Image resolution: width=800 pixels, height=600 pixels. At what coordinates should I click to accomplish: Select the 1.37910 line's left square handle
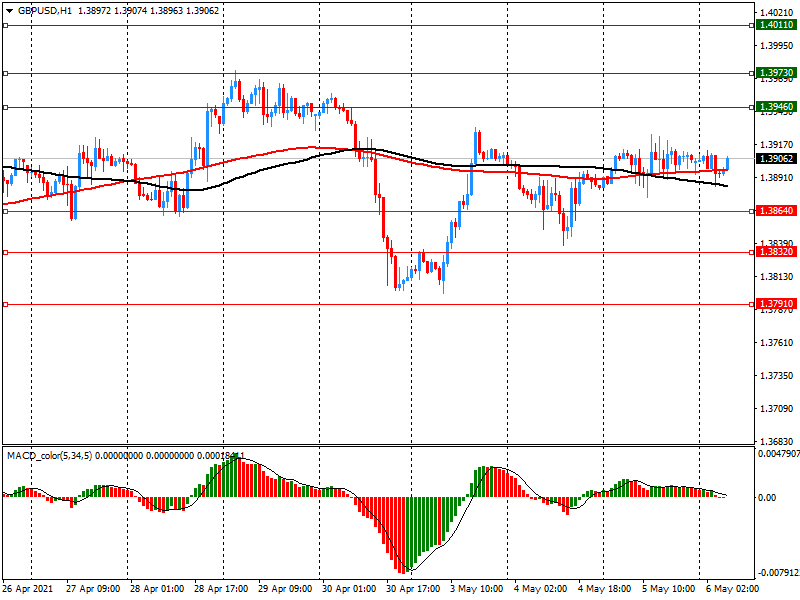click(x=6, y=304)
